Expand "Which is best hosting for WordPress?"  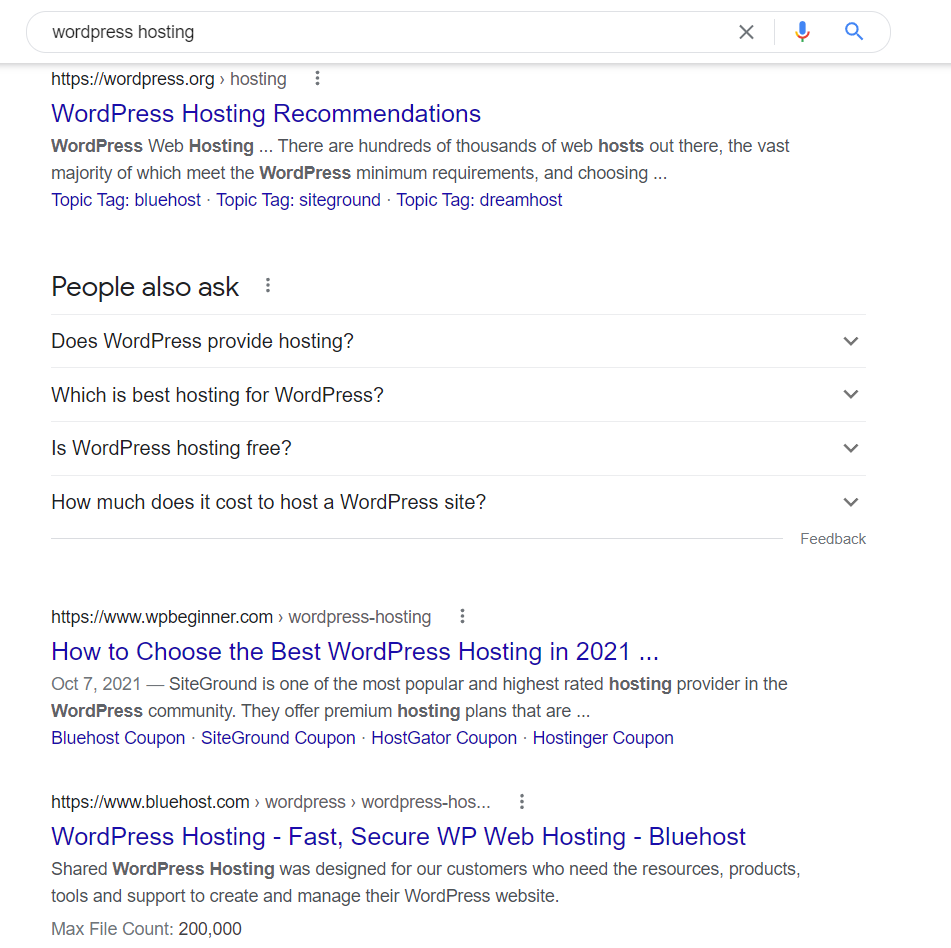[458, 395]
